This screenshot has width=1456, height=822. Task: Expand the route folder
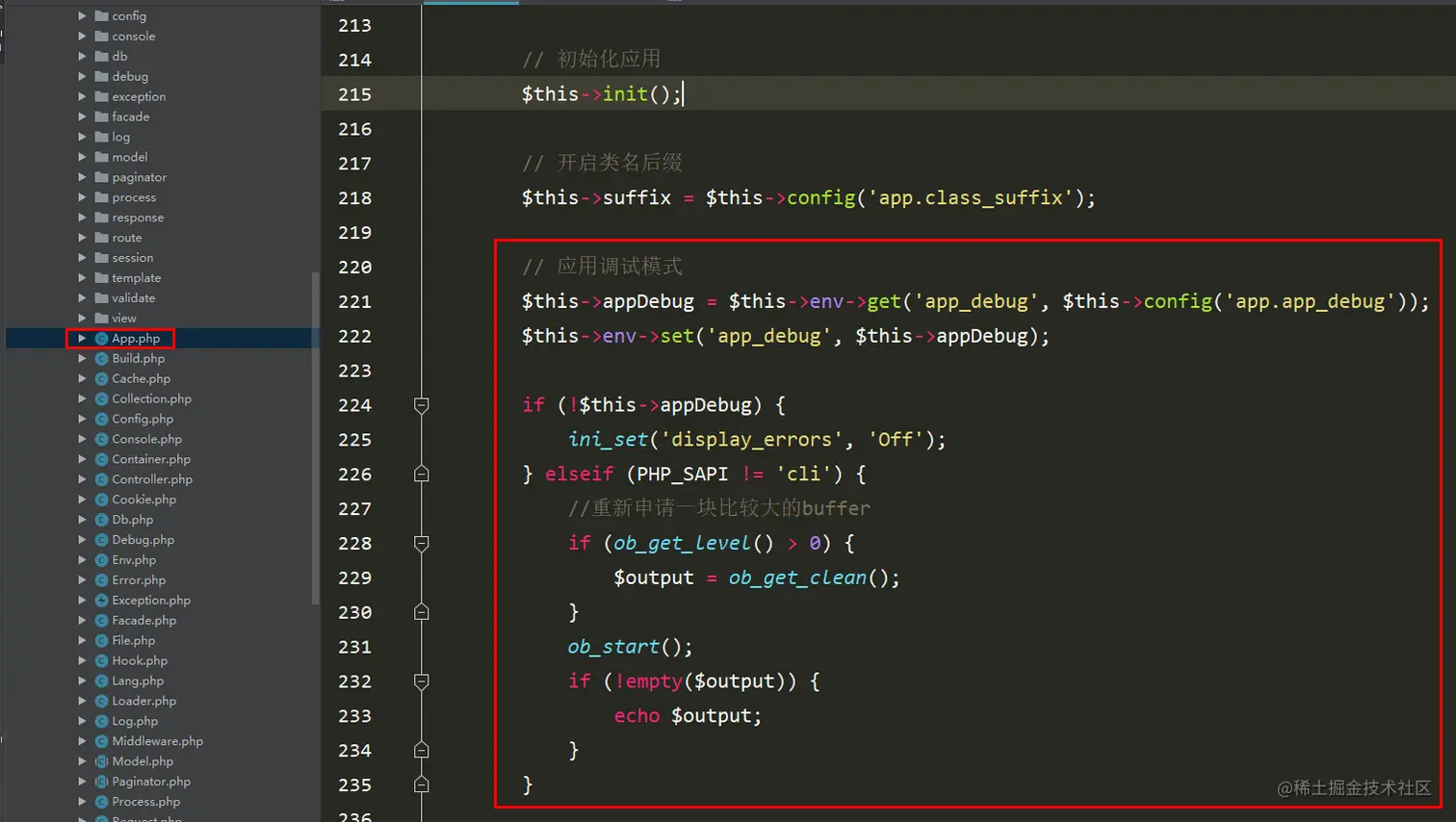click(82, 238)
